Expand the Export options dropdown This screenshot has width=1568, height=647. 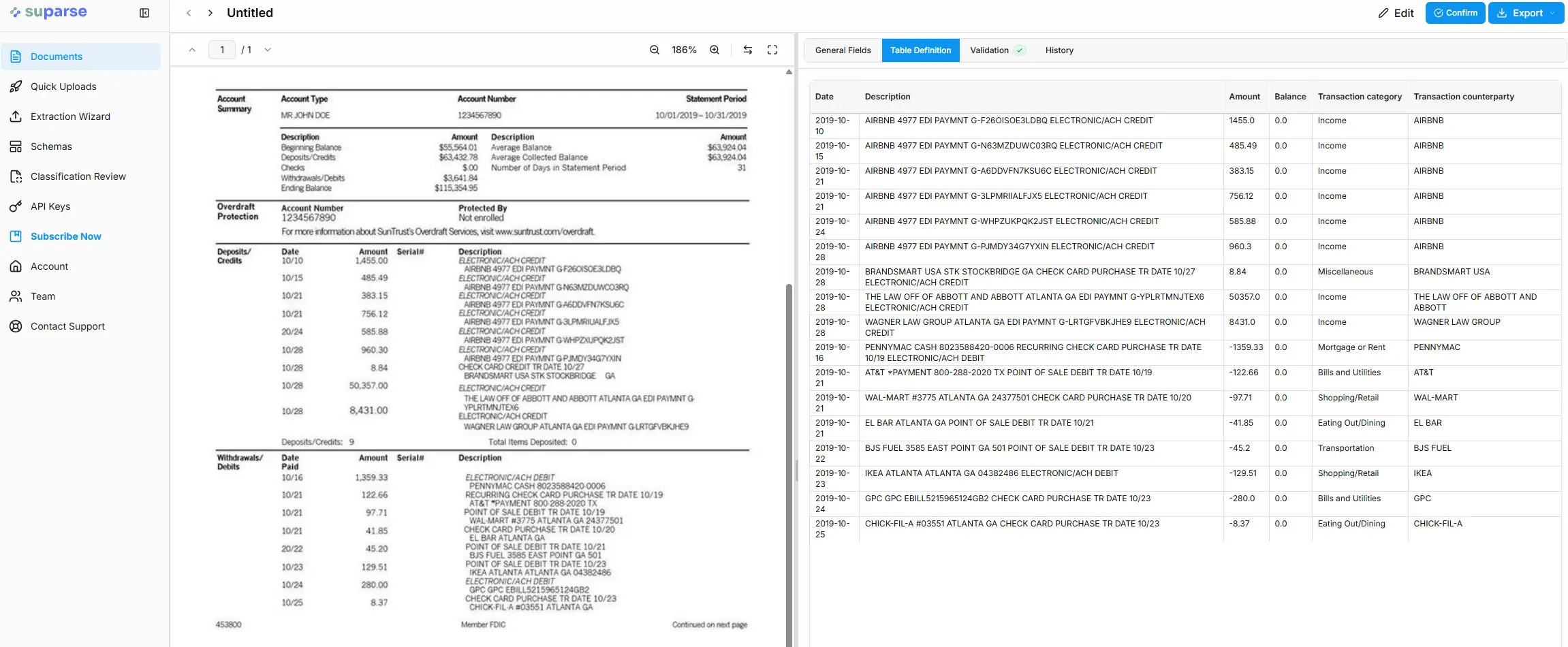point(1550,12)
